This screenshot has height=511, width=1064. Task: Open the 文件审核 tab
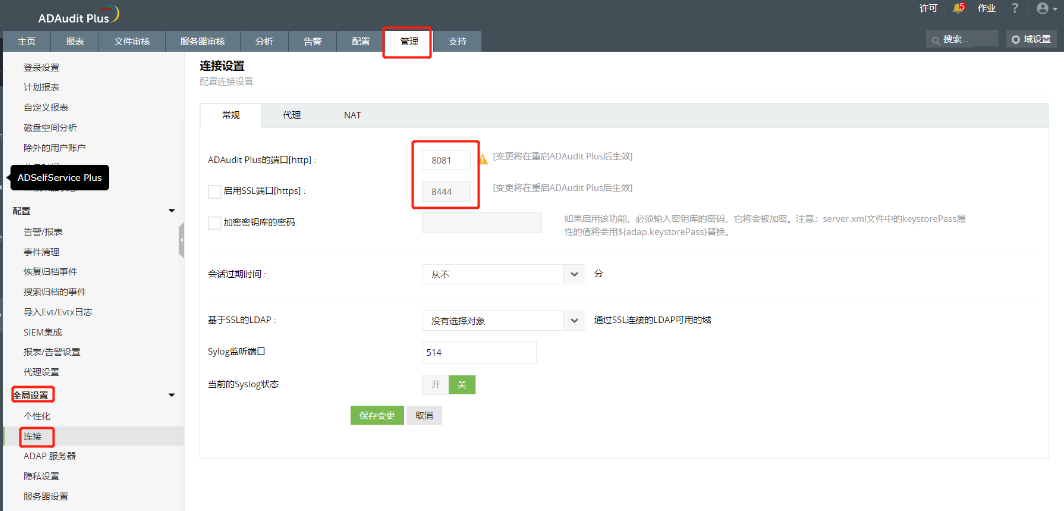(x=132, y=41)
